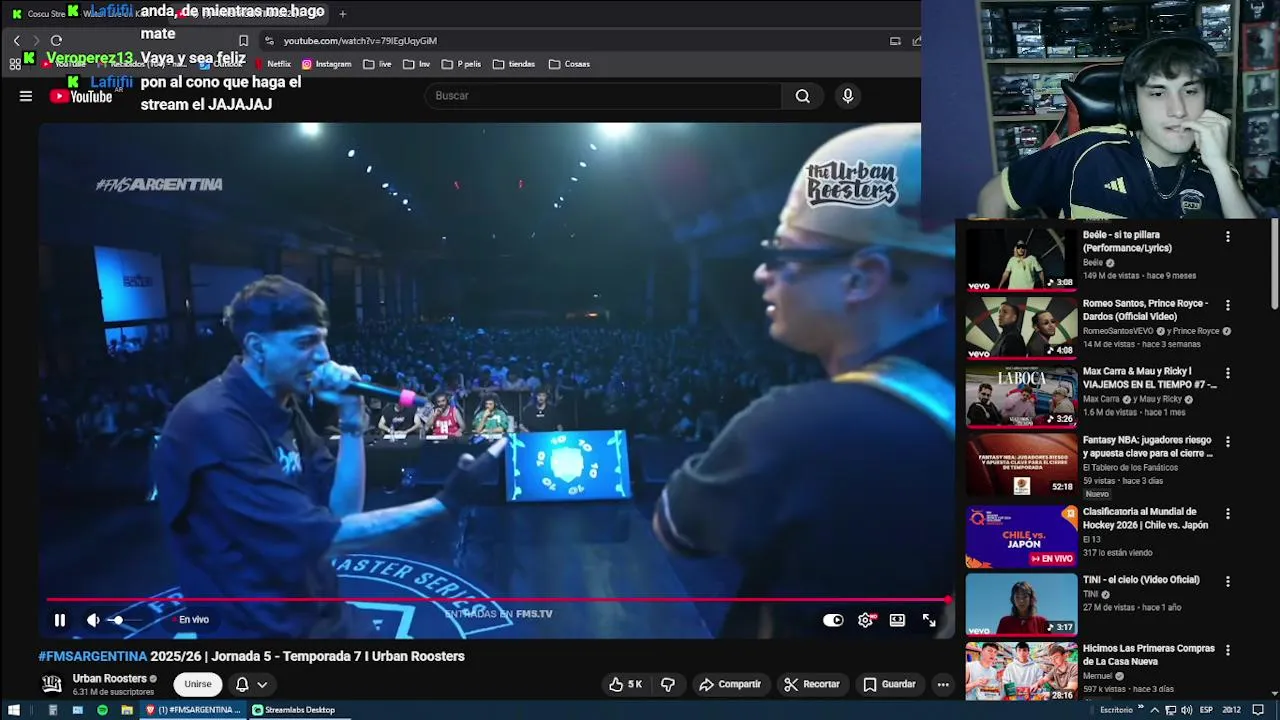This screenshot has width=1280, height=720.
Task: Open 'Romeo Santos, Prince Royce - Dardos' video
Action: click(1021, 327)
